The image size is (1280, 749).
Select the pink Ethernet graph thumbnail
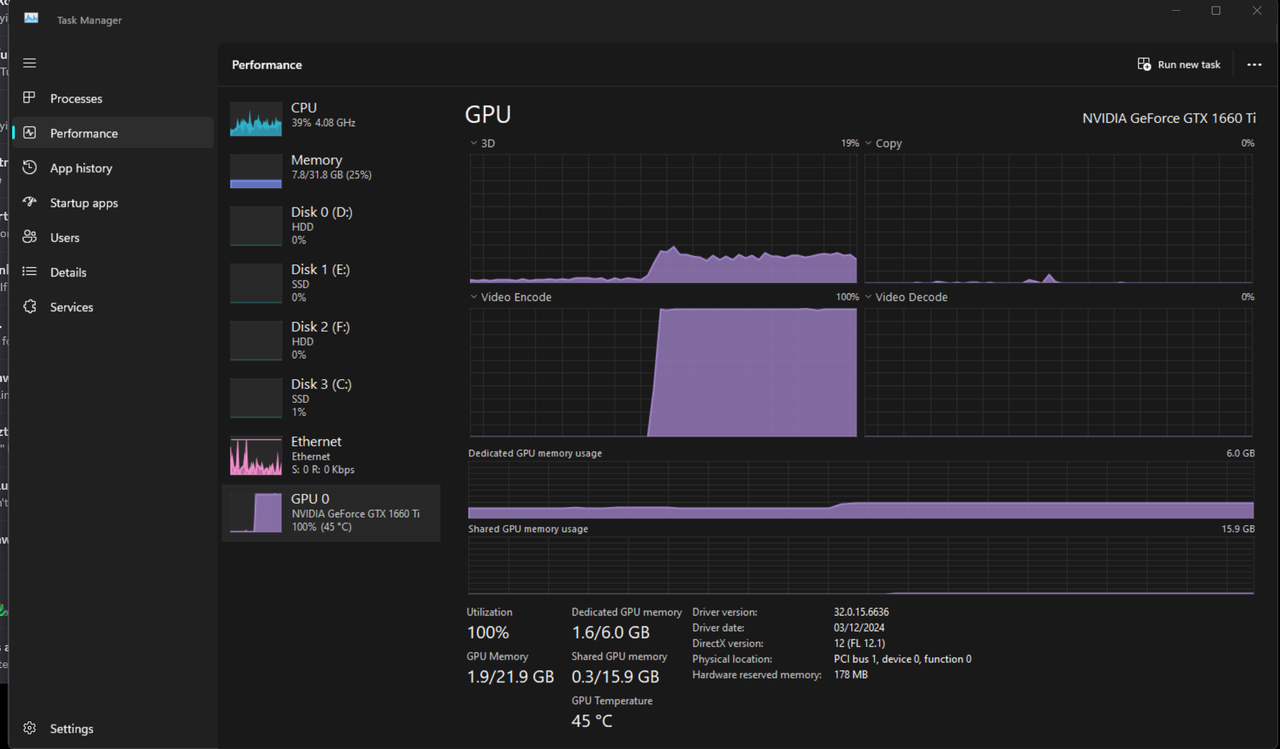point(256,456)
